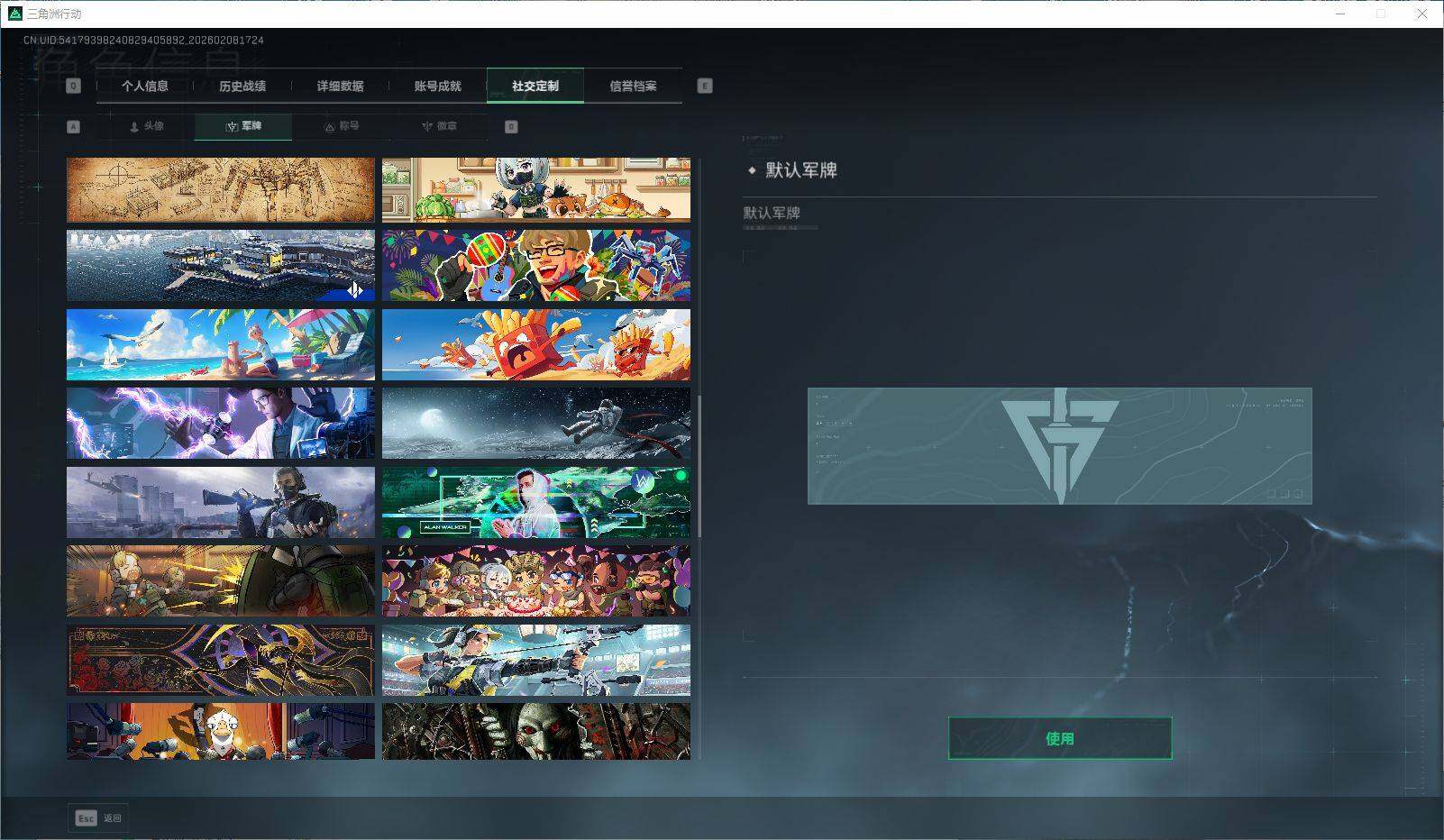1444x840 pixels.
Task: Go to the 账号成就 tab
Action: coord(437,86)
